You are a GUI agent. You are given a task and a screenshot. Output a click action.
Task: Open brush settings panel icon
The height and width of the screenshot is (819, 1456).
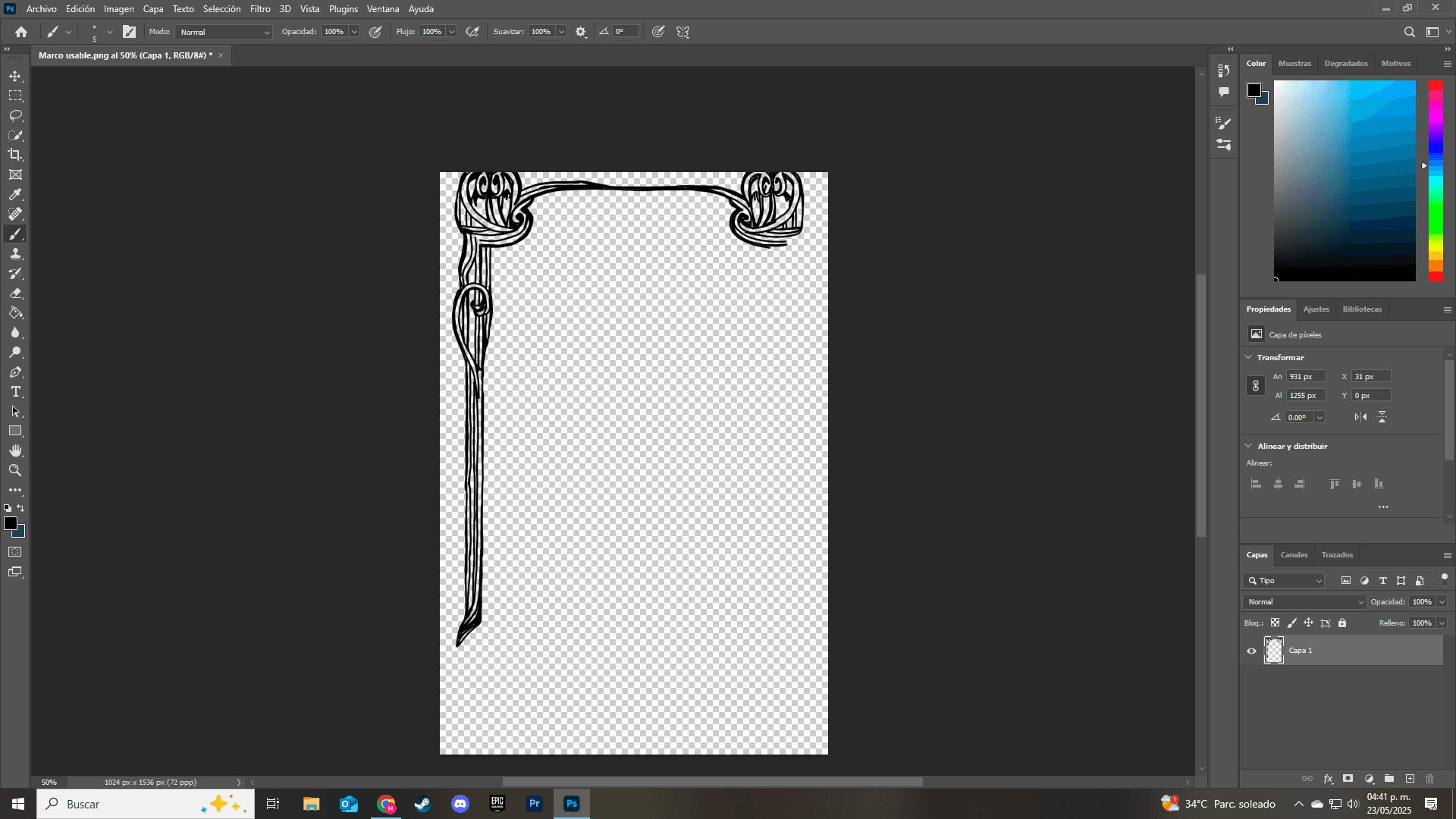point(130,32)
